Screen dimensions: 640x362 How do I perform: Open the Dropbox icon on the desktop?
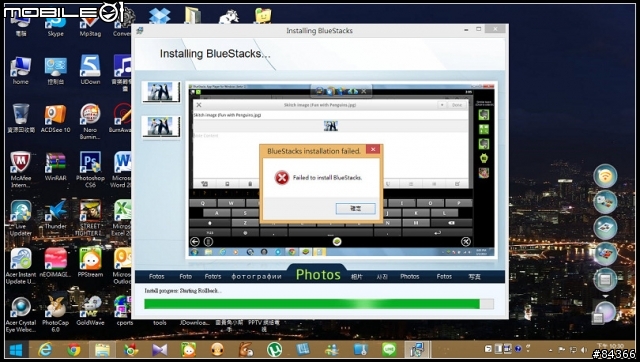tap(160, 16)
